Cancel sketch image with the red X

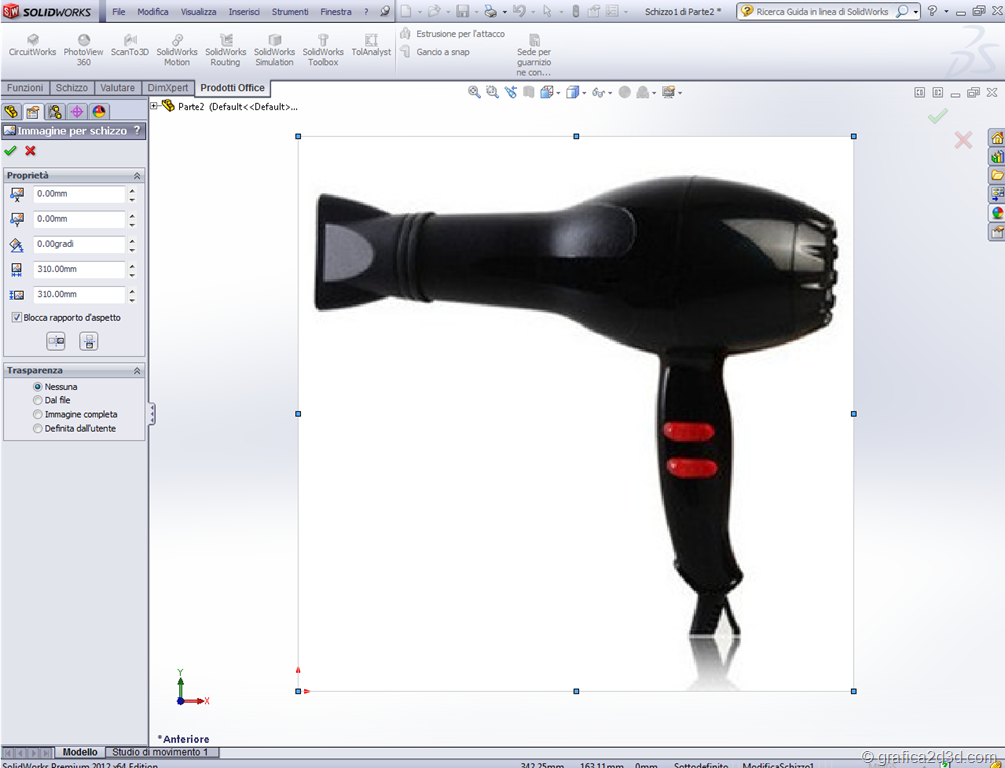click(30, 151)
